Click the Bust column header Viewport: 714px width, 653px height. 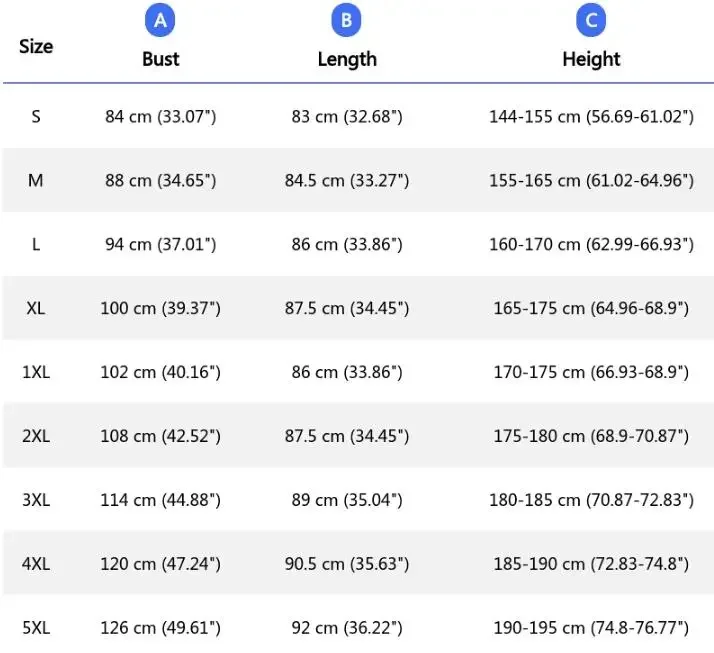160,59
